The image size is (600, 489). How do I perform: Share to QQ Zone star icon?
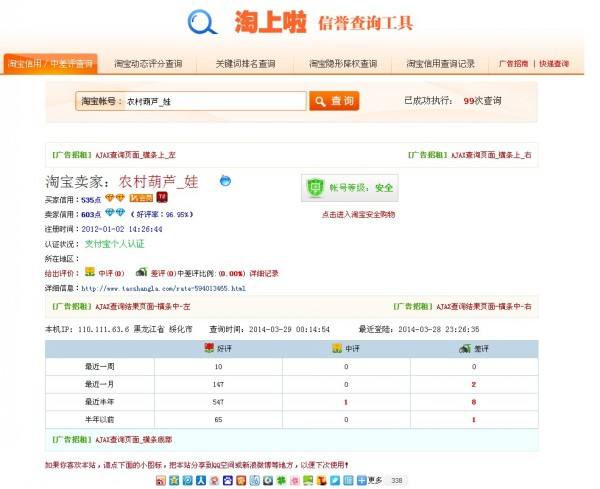coord(174,481)
